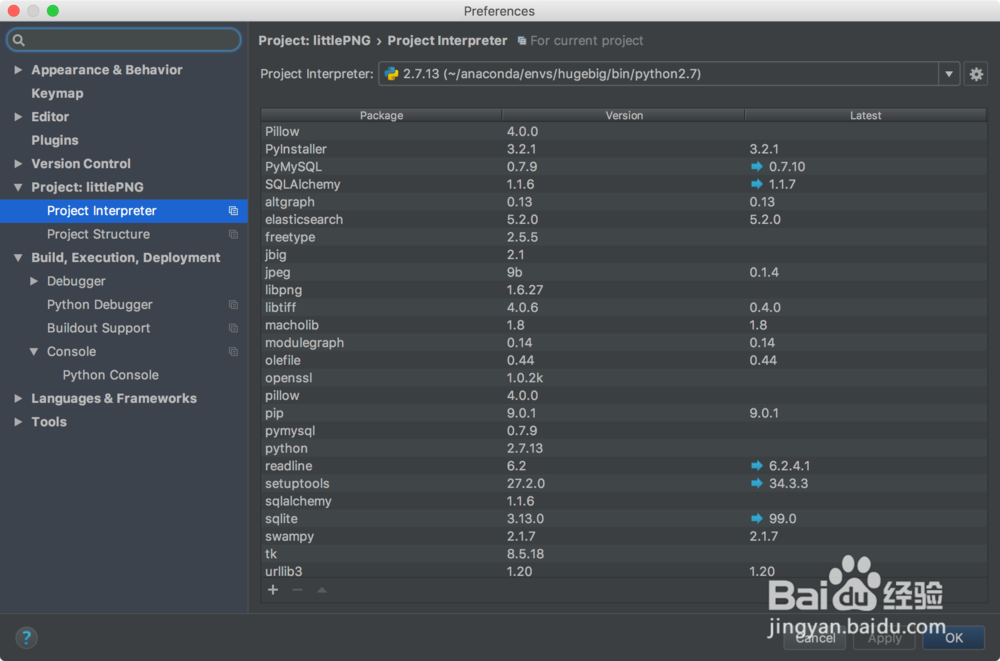The width and height of the screenshot is (1000, 661).
Task: Sort packages by the Version column header
Action: 624,115
